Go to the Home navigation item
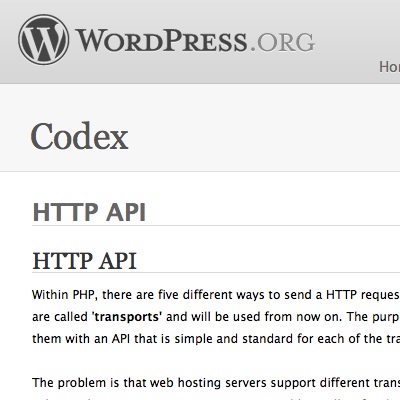 [x=389, y=67]
